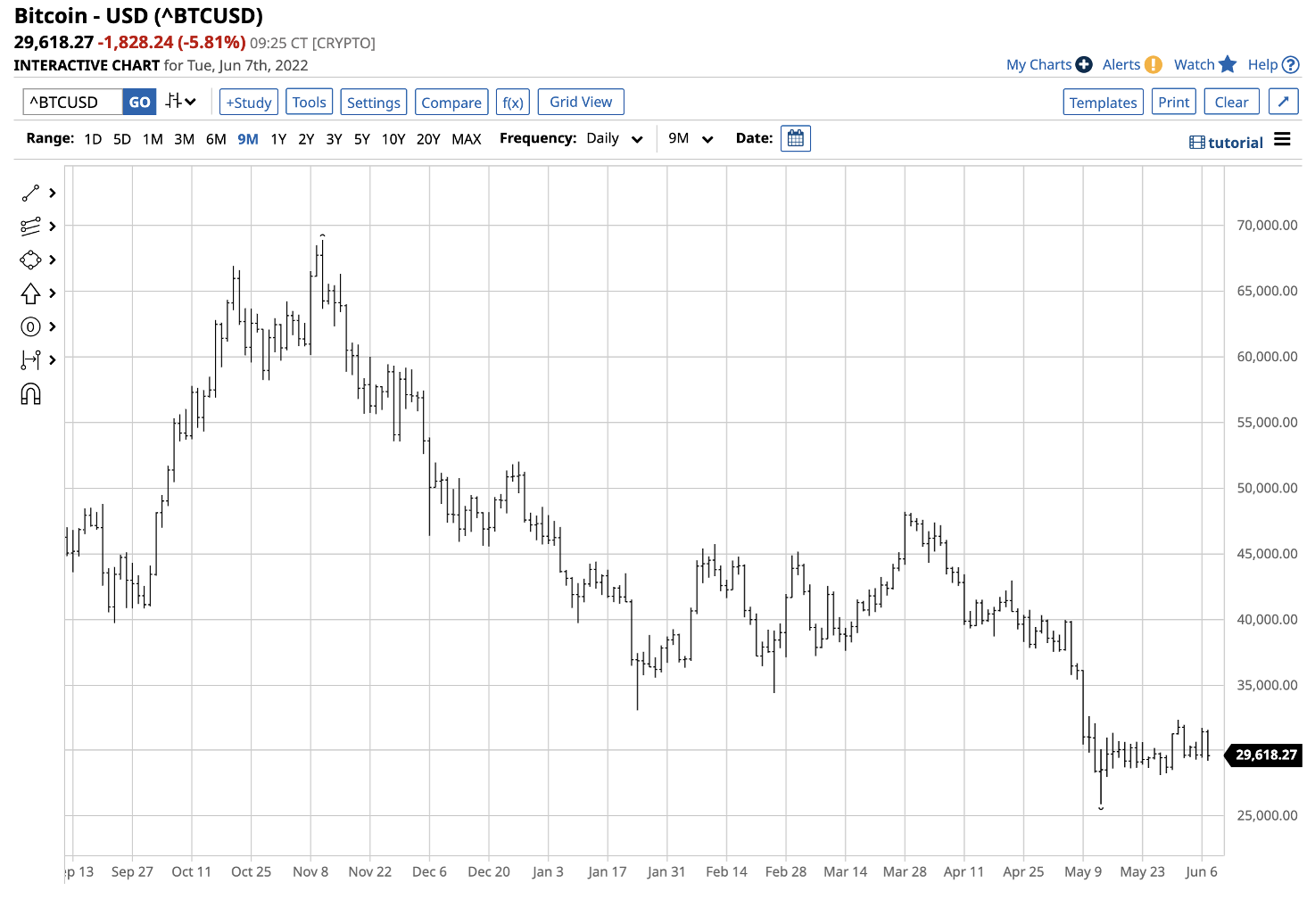
Task: Select the arrow marker tool icon
Action: 30,293
